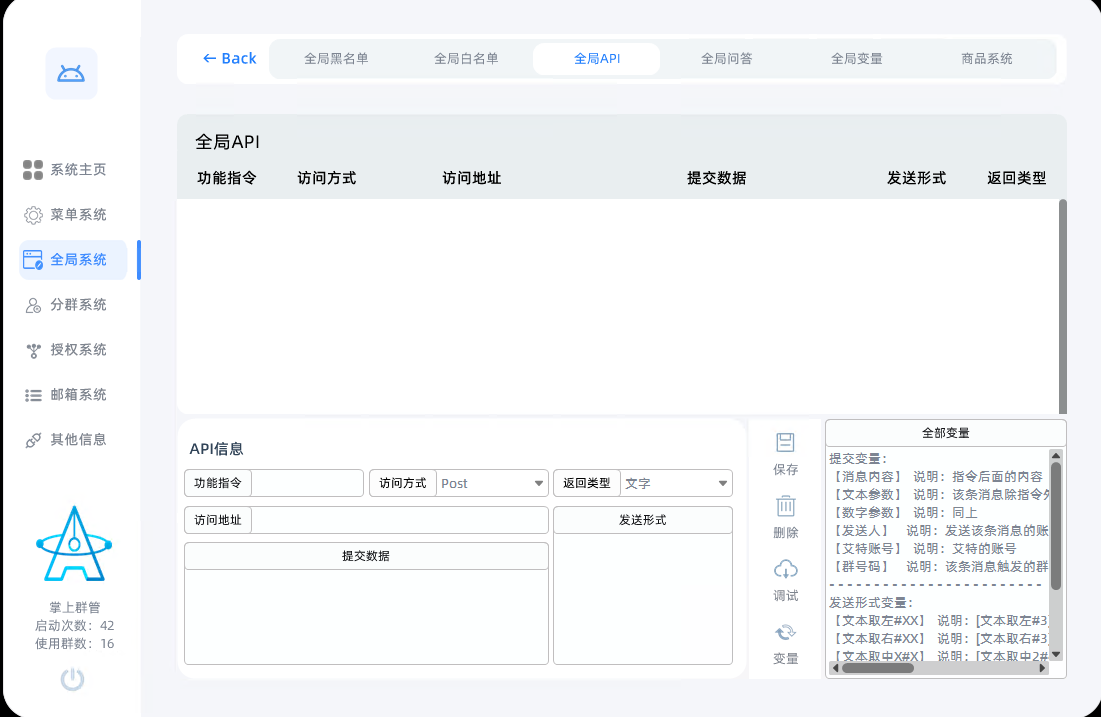Screen dimensions: 1101x717
Task: Click the Android logo icon at top left
Action: coord(70,75)
